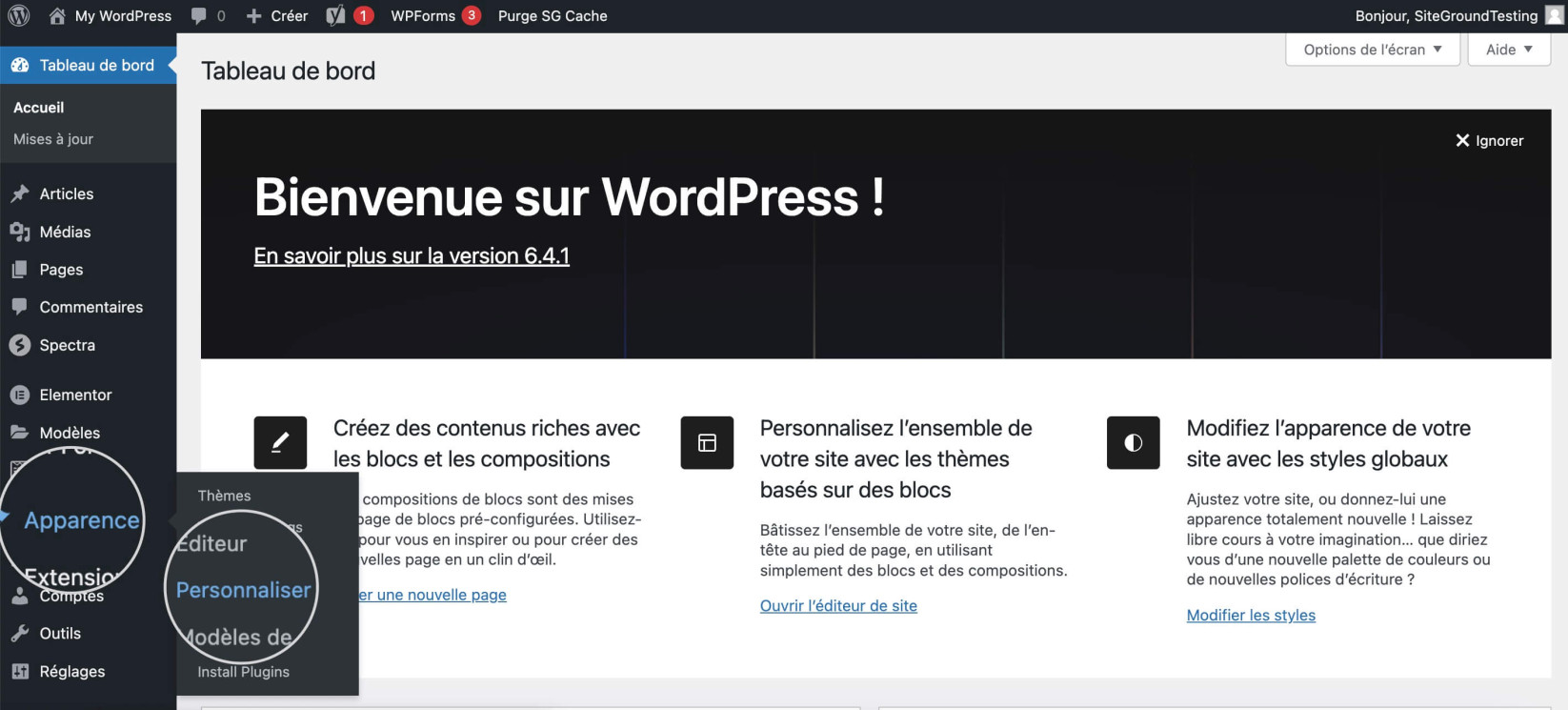Image resolution: width=1568 pixels, height=710 pixels.
Task: Select Personnaliser in Apparence submenu
Action: [243, 590]
